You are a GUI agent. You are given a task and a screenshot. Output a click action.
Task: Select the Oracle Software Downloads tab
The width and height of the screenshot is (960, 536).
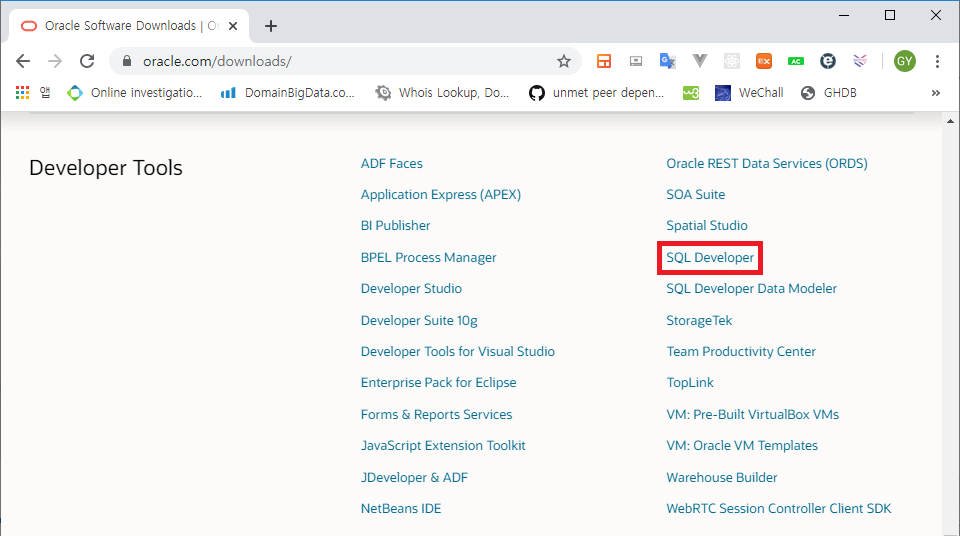[129, 26]
